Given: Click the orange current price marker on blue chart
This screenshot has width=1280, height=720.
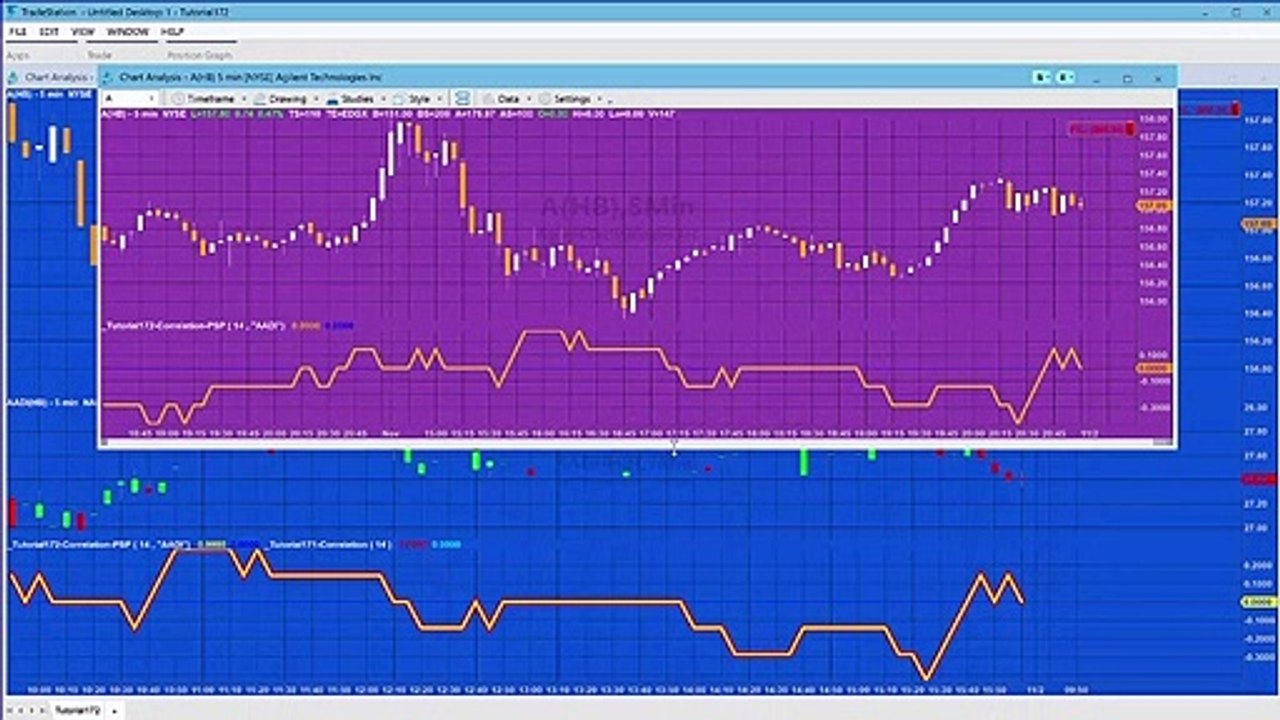Looking at the screenshot, I should click(x=1258, y=225).
